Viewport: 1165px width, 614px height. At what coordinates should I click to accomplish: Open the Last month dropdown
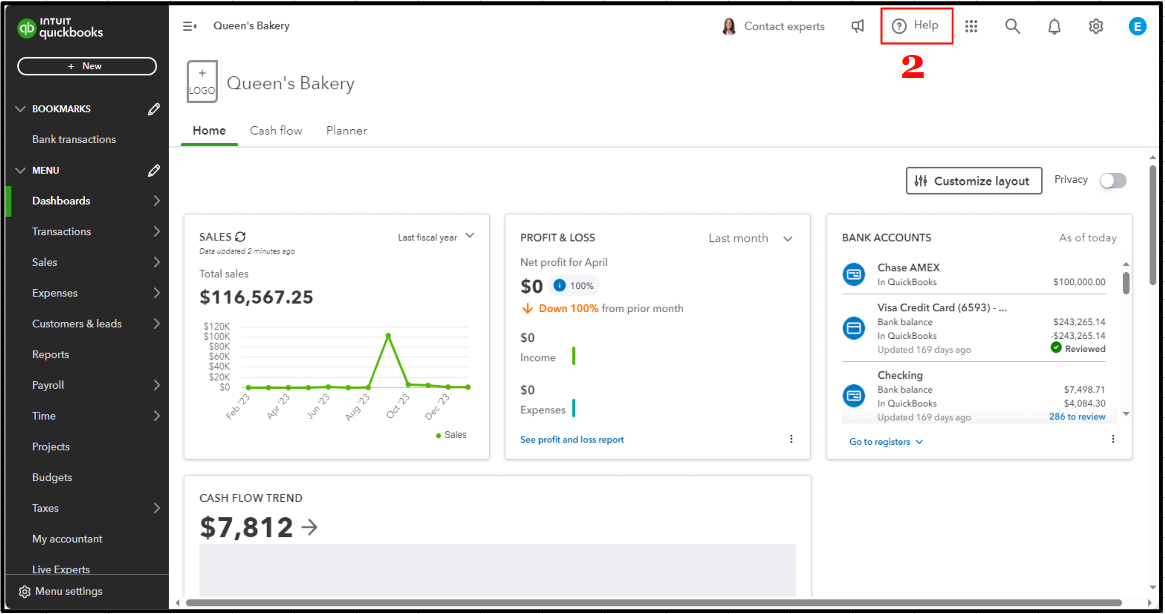[750, 239]
